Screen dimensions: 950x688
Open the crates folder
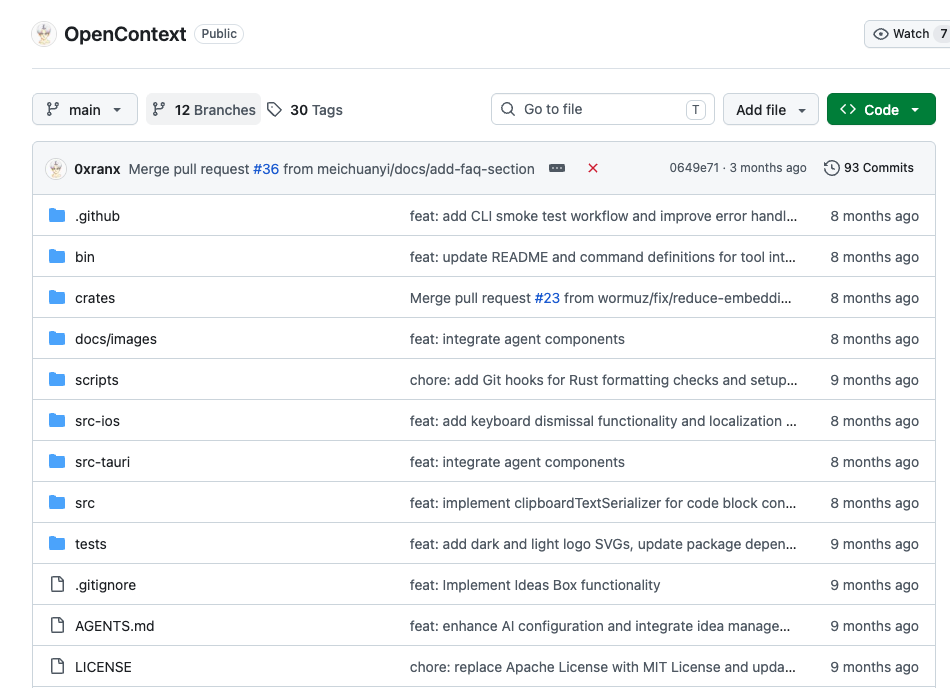pos(95,298)
